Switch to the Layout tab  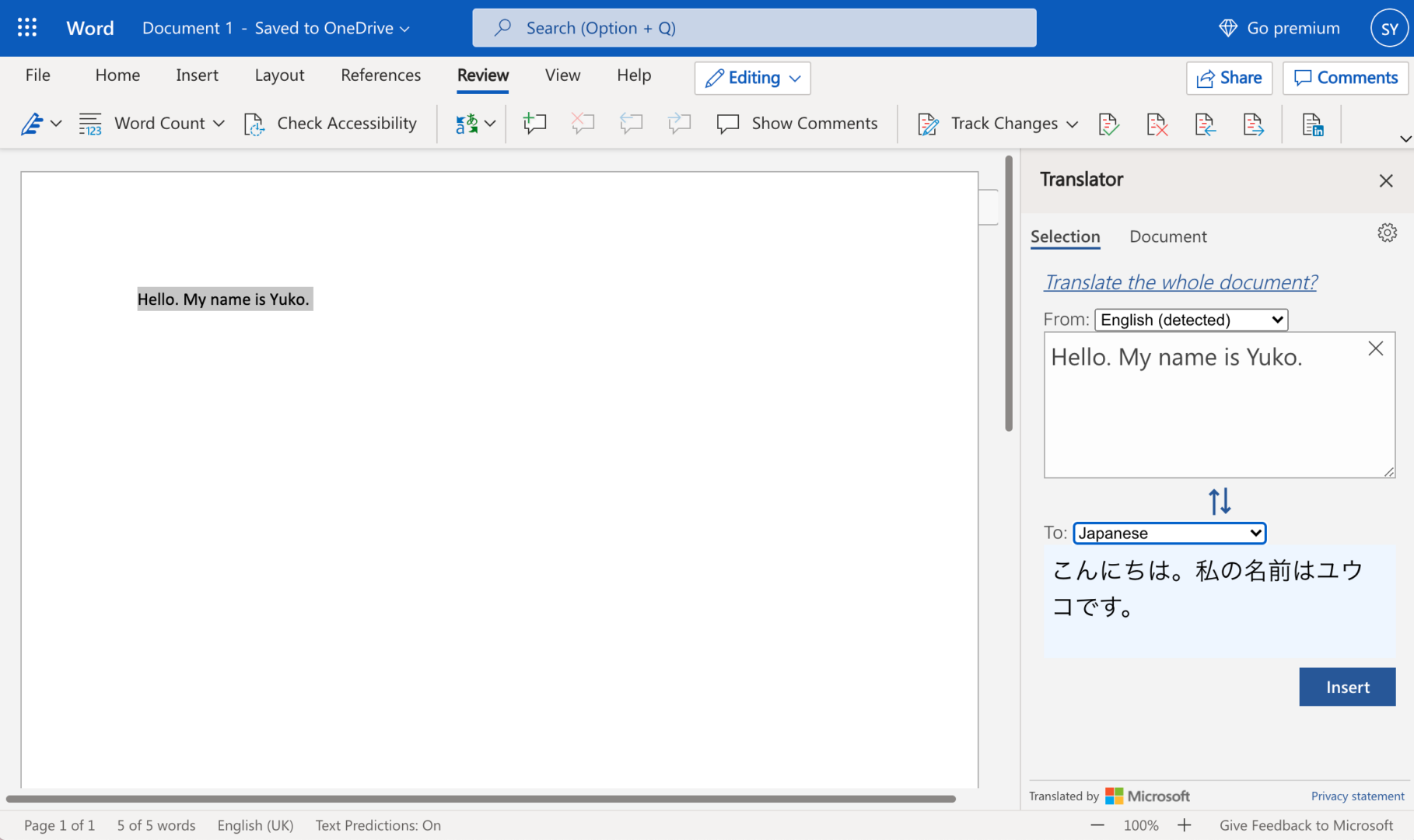279,75
